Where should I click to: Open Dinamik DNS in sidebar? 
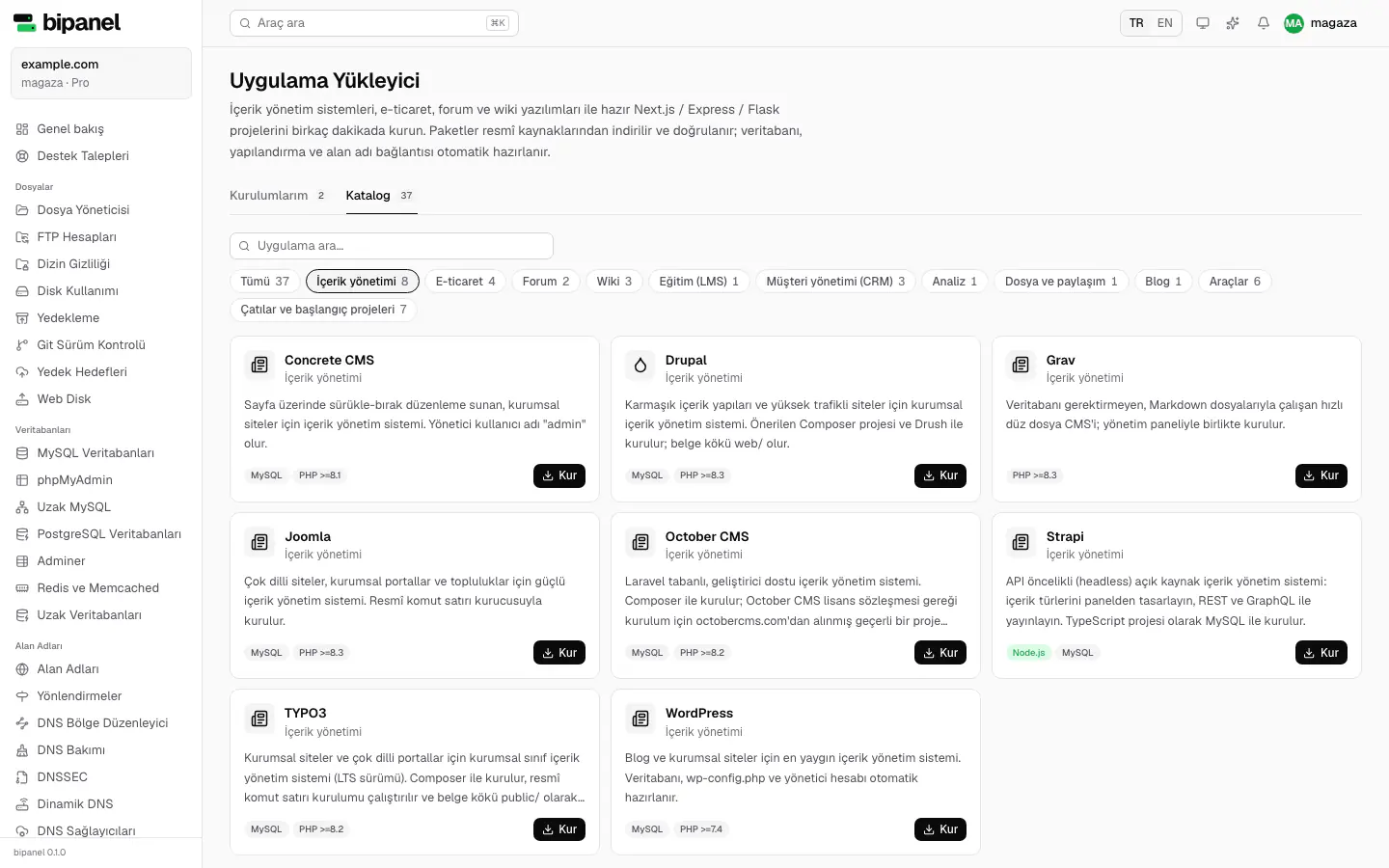pyautogui.click(x=101, y=804)
